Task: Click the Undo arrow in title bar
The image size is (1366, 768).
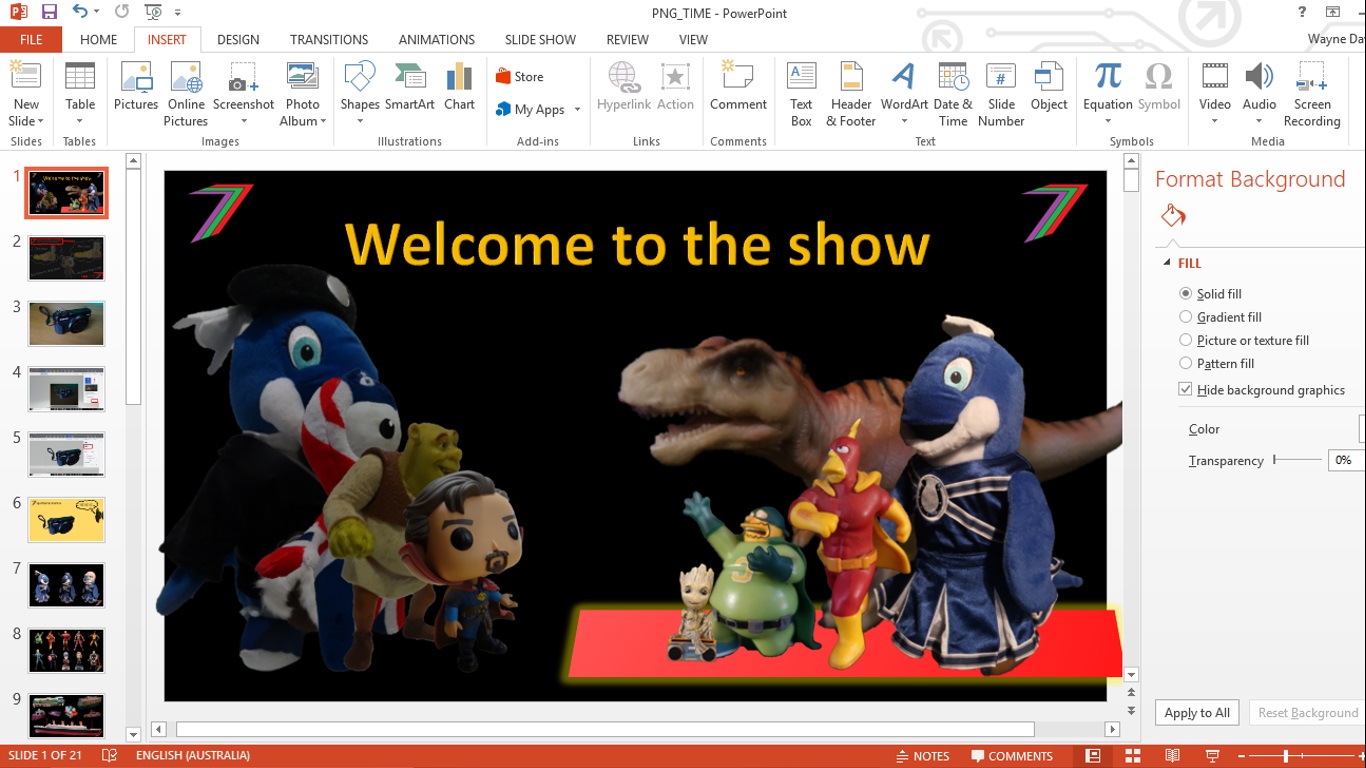Action: click(80, 13)
